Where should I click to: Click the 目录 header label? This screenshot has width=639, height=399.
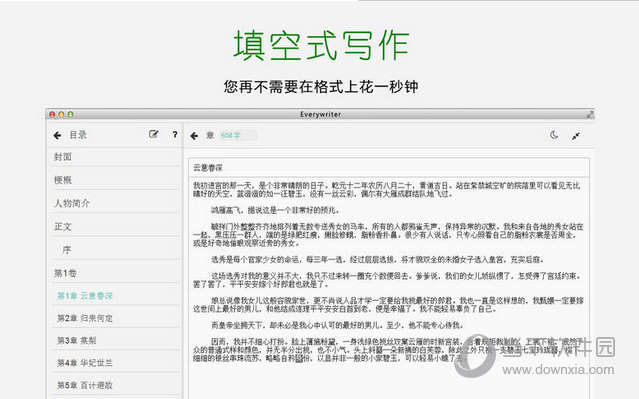point(78,135)
